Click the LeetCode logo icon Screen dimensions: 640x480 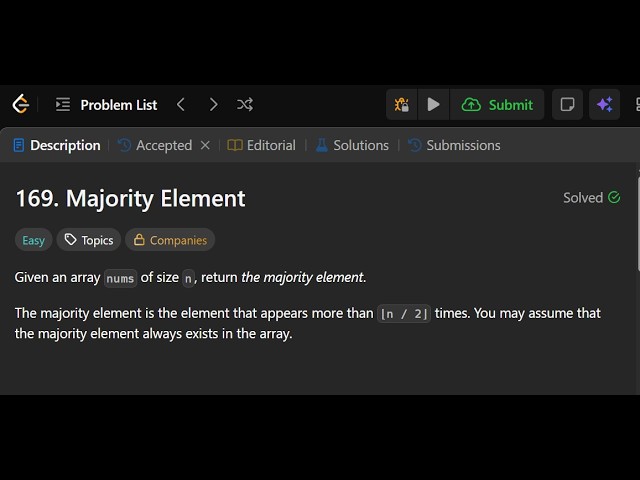[x=20, y=104]
